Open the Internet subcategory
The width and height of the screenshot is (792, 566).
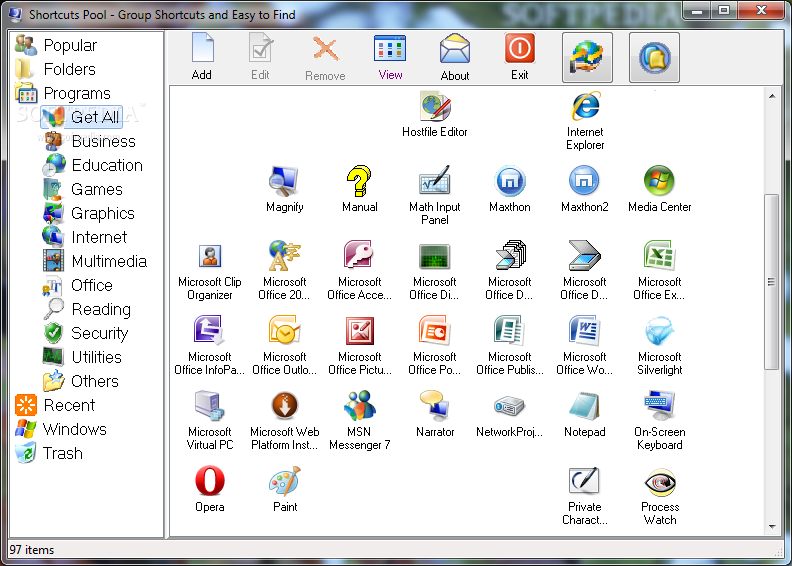[x=85, y=237]
